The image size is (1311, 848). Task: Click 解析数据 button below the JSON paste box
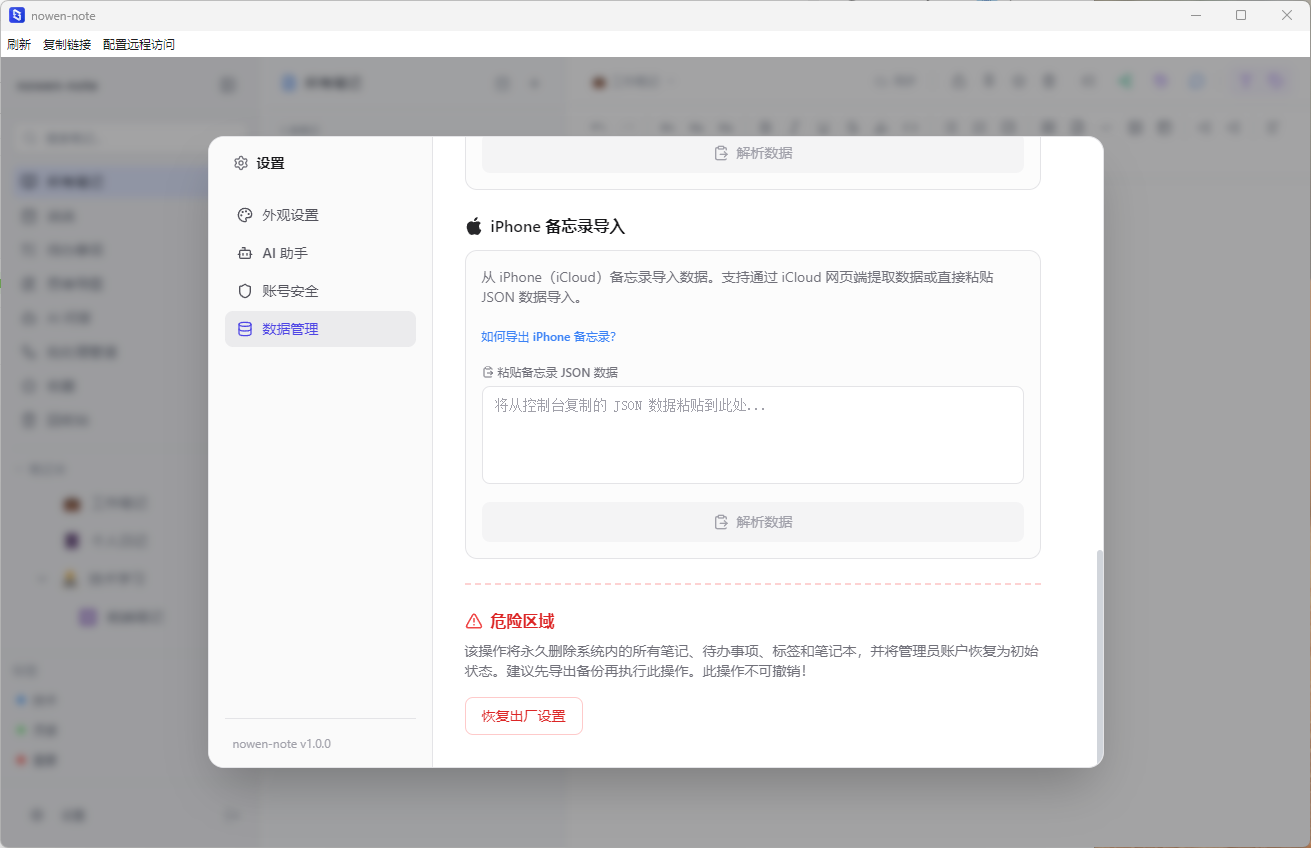tap(753, 522)
